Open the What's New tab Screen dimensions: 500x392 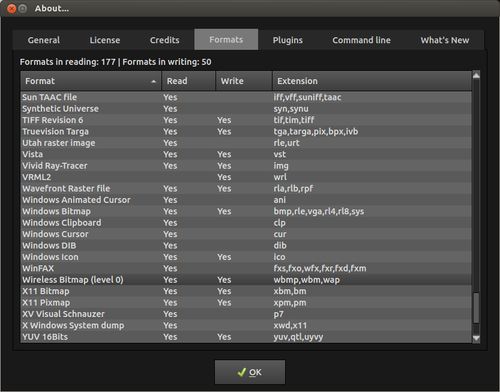pyautogui.click(x=445, y=40)
